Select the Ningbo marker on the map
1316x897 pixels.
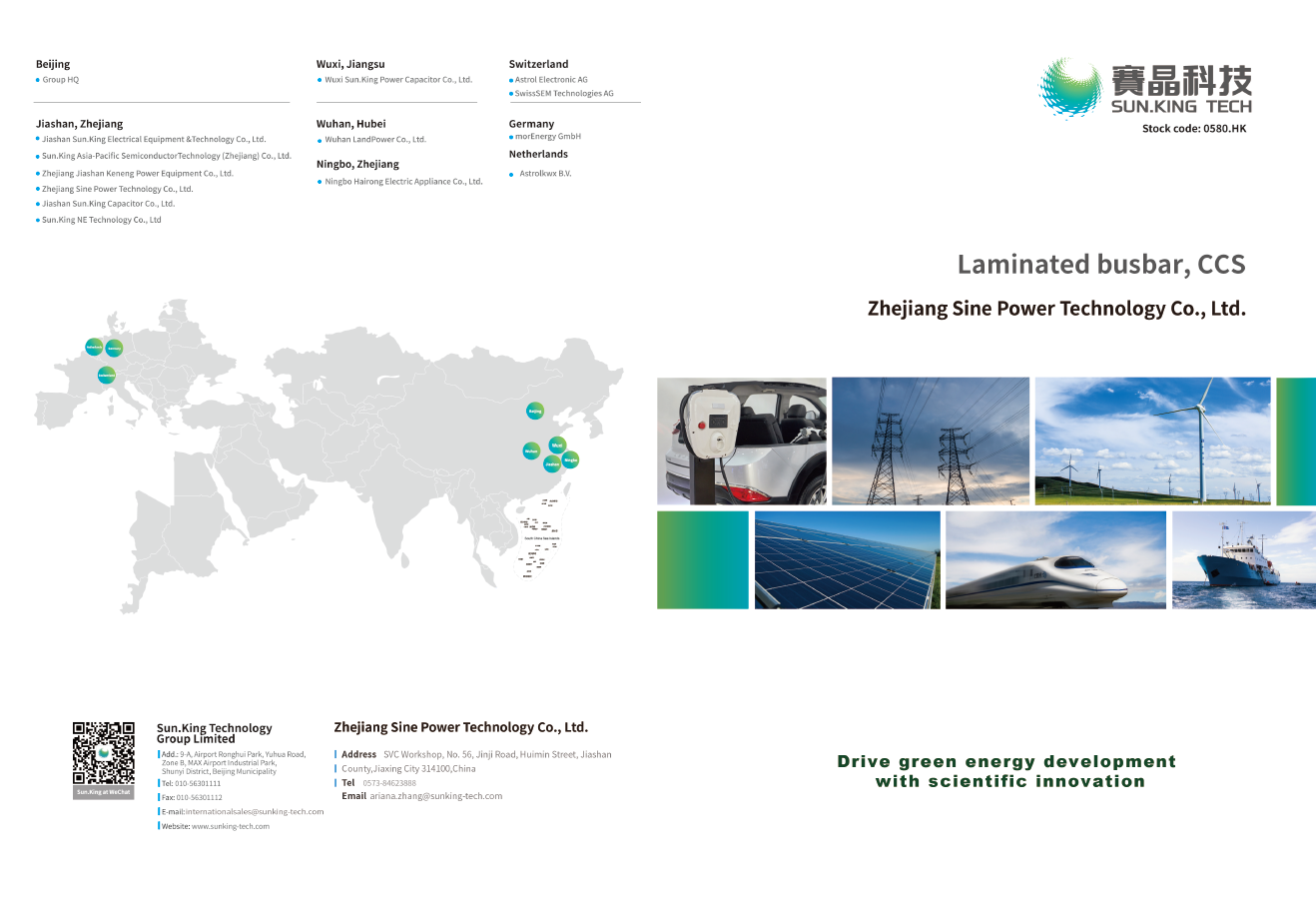click(570, 459)
